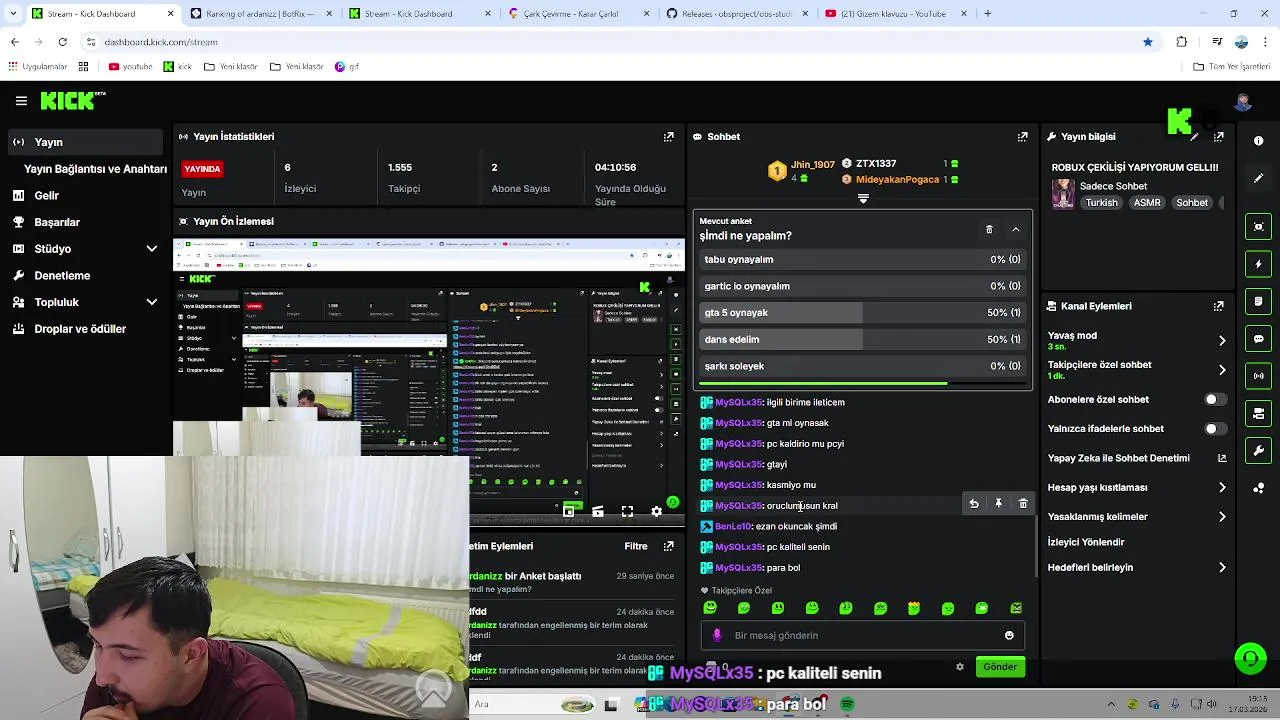Open the browser extensions puzzle icon
The height and width of the screenshot is (720, 1280).
pos(1182,42)
